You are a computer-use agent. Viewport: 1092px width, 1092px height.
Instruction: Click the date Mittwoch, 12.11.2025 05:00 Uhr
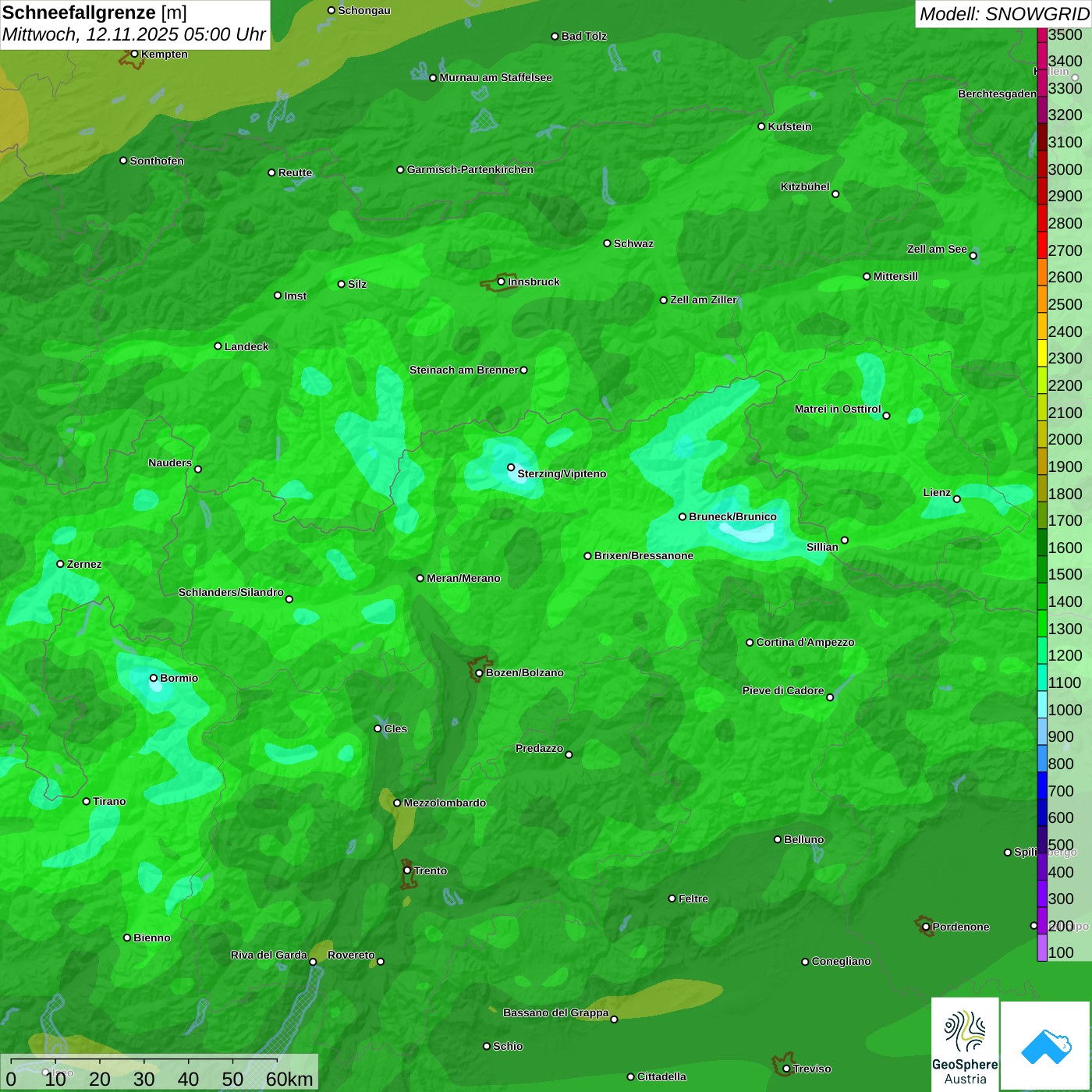click(x=134, y=35)
